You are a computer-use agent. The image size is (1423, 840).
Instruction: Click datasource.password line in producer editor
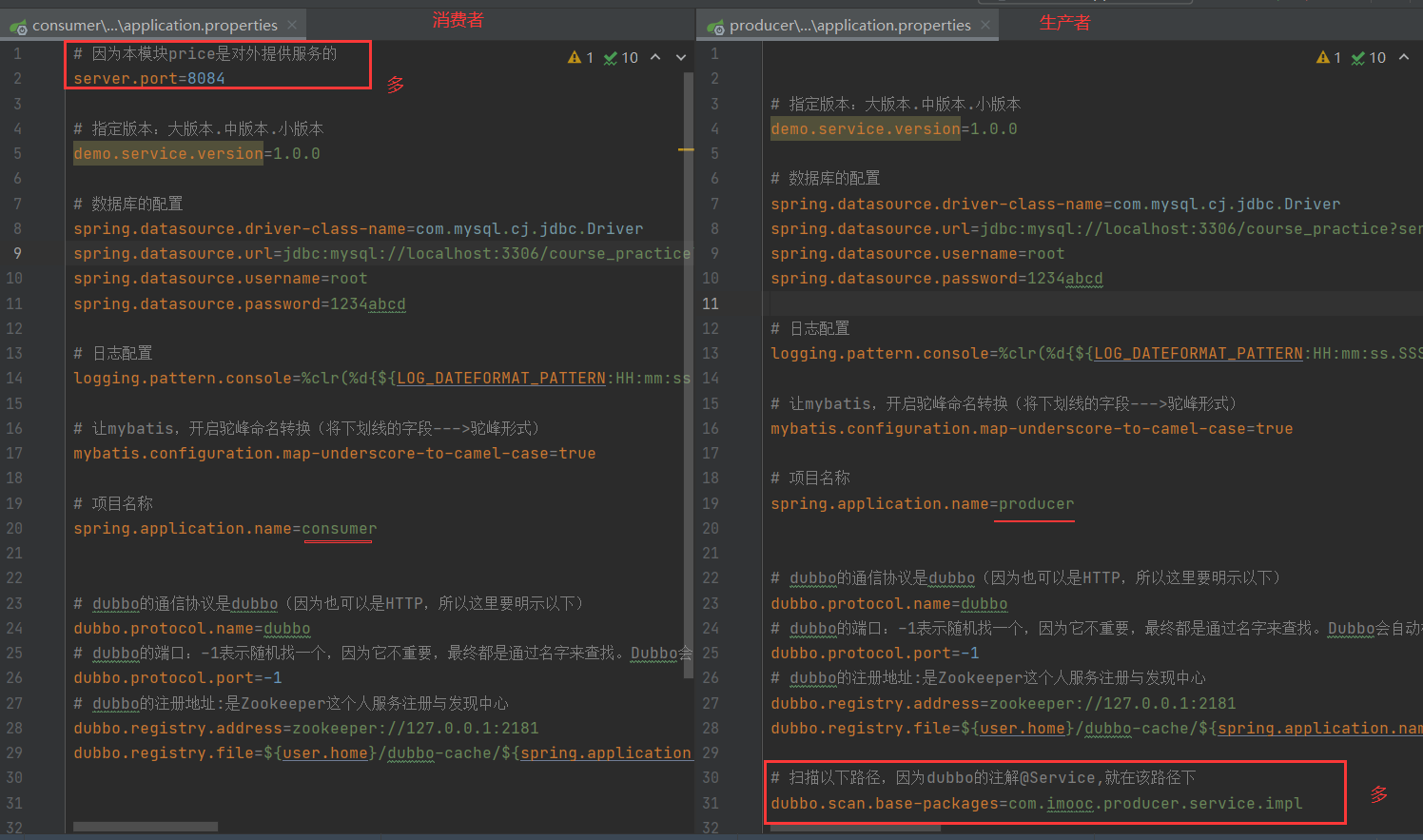(937, 279)
